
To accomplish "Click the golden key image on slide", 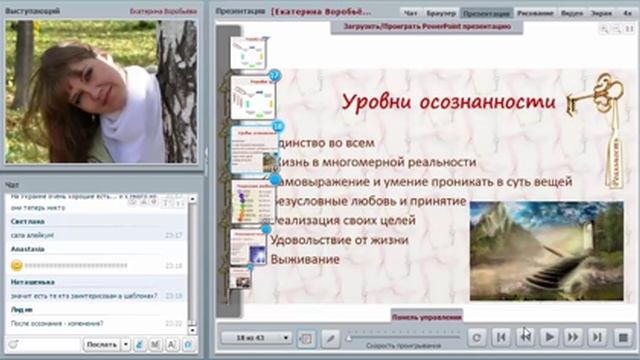I will click(596, 96).
